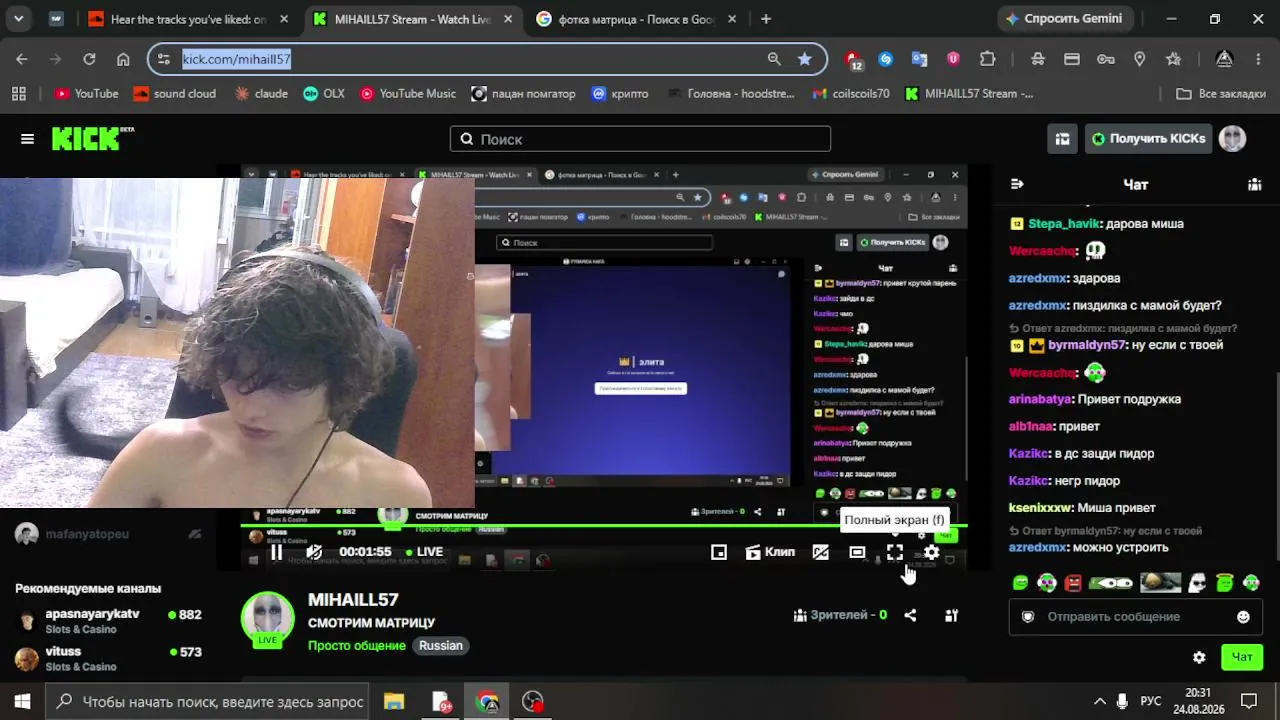The image size is (1280, 720).
Task: Open the tab search dropdown arrow
Action: click(x=19, y=19)
